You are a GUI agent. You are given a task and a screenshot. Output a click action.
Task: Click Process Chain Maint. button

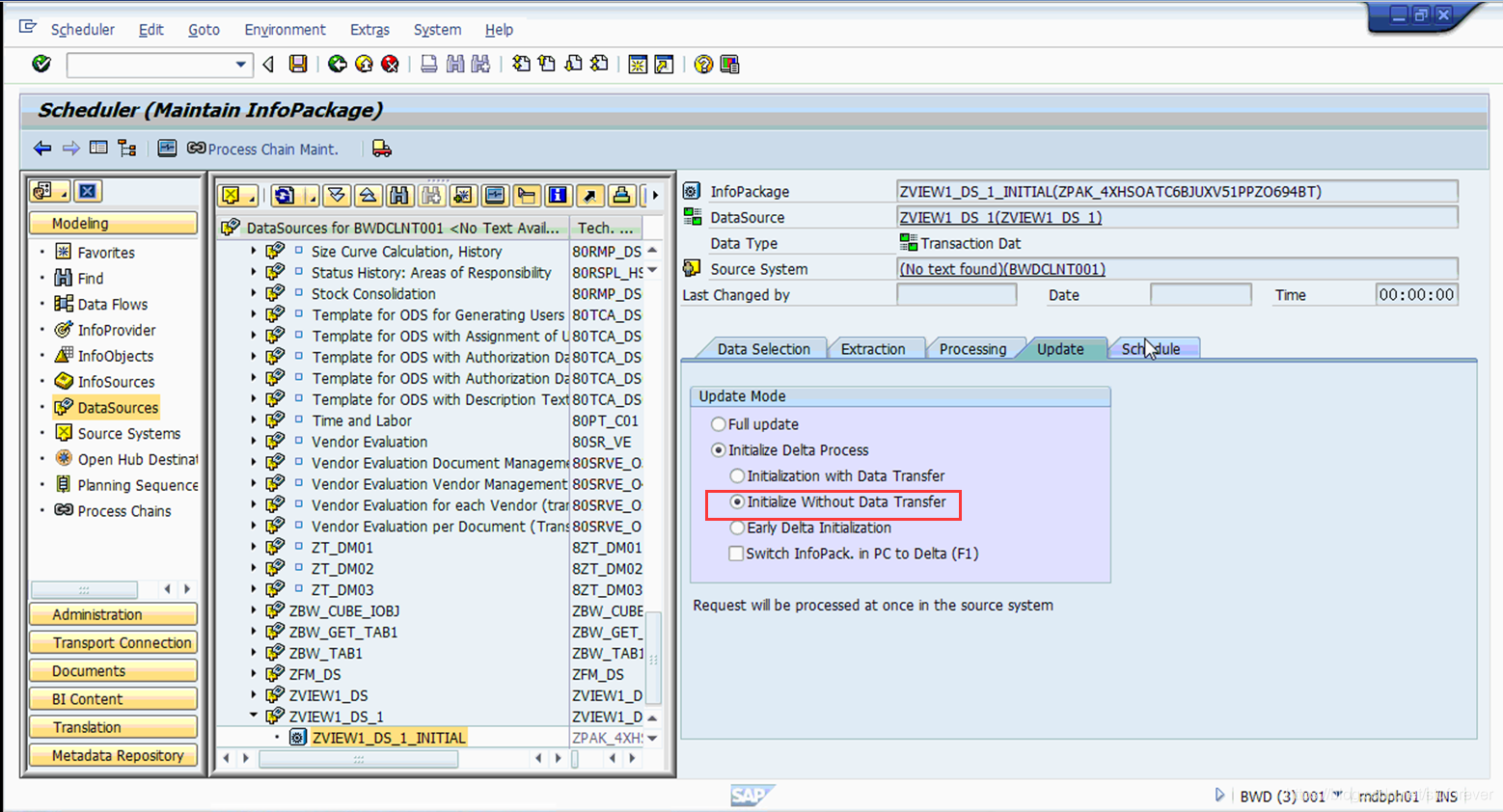(x=262, y=149)
